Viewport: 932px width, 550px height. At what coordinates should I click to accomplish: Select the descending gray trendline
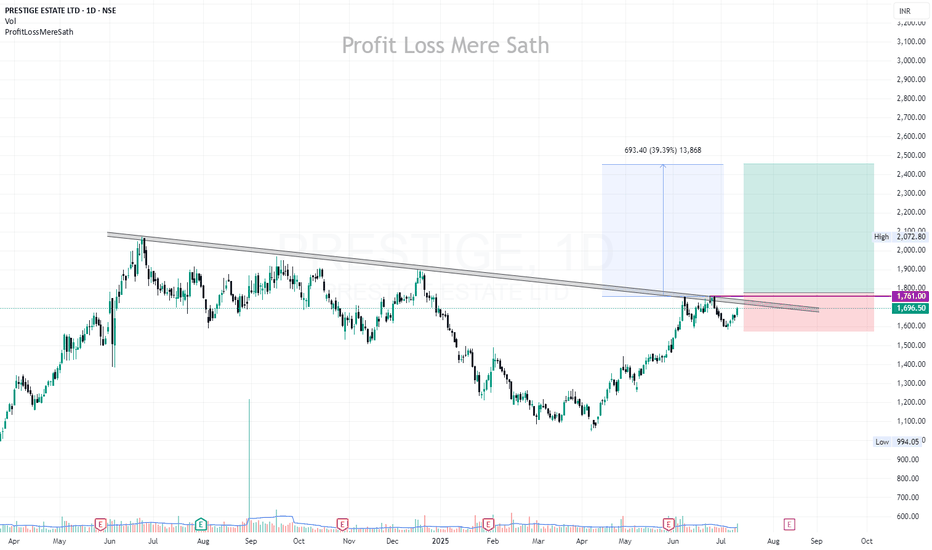(463, 272)
